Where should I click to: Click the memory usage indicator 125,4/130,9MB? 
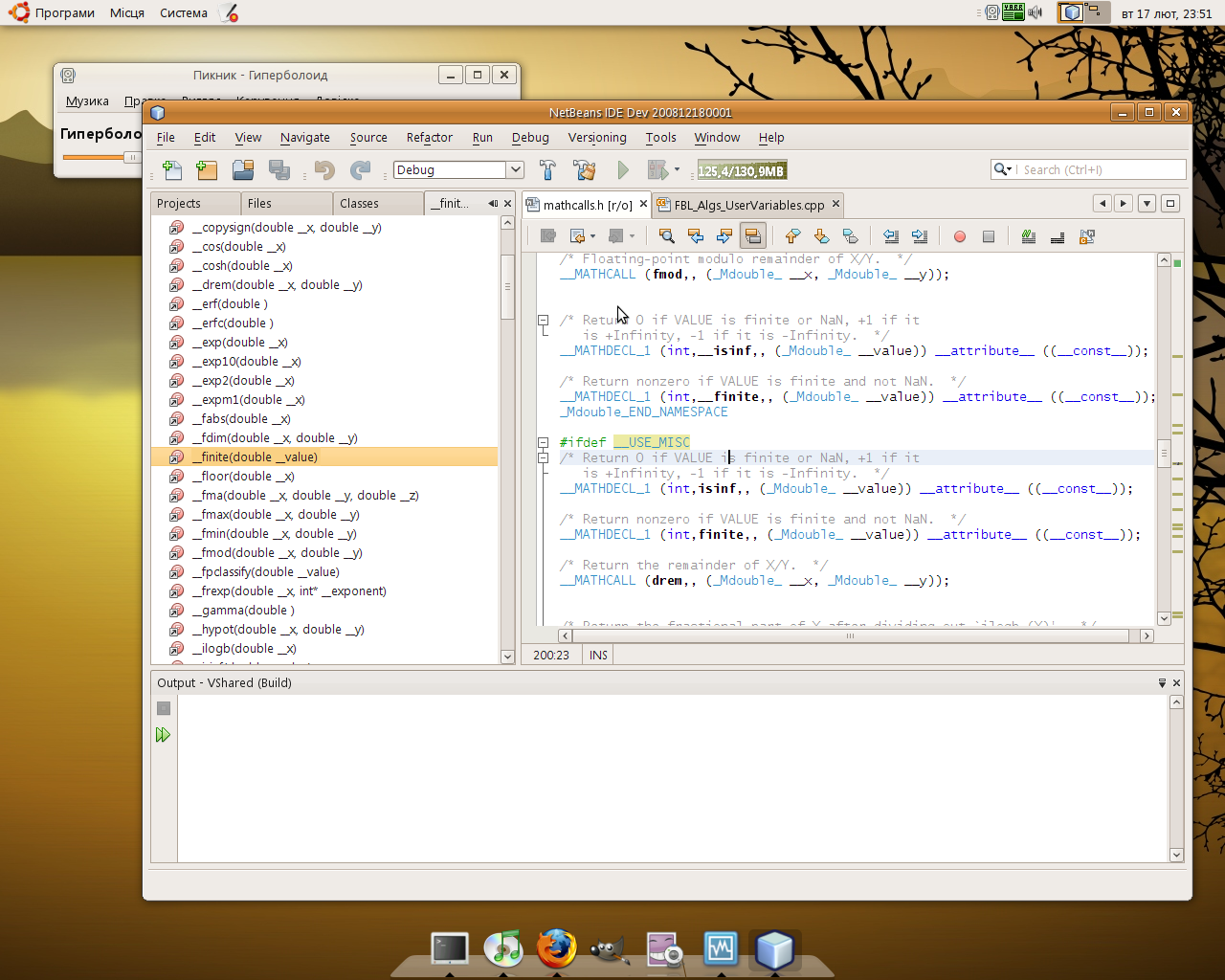click(x=741, y=170)
